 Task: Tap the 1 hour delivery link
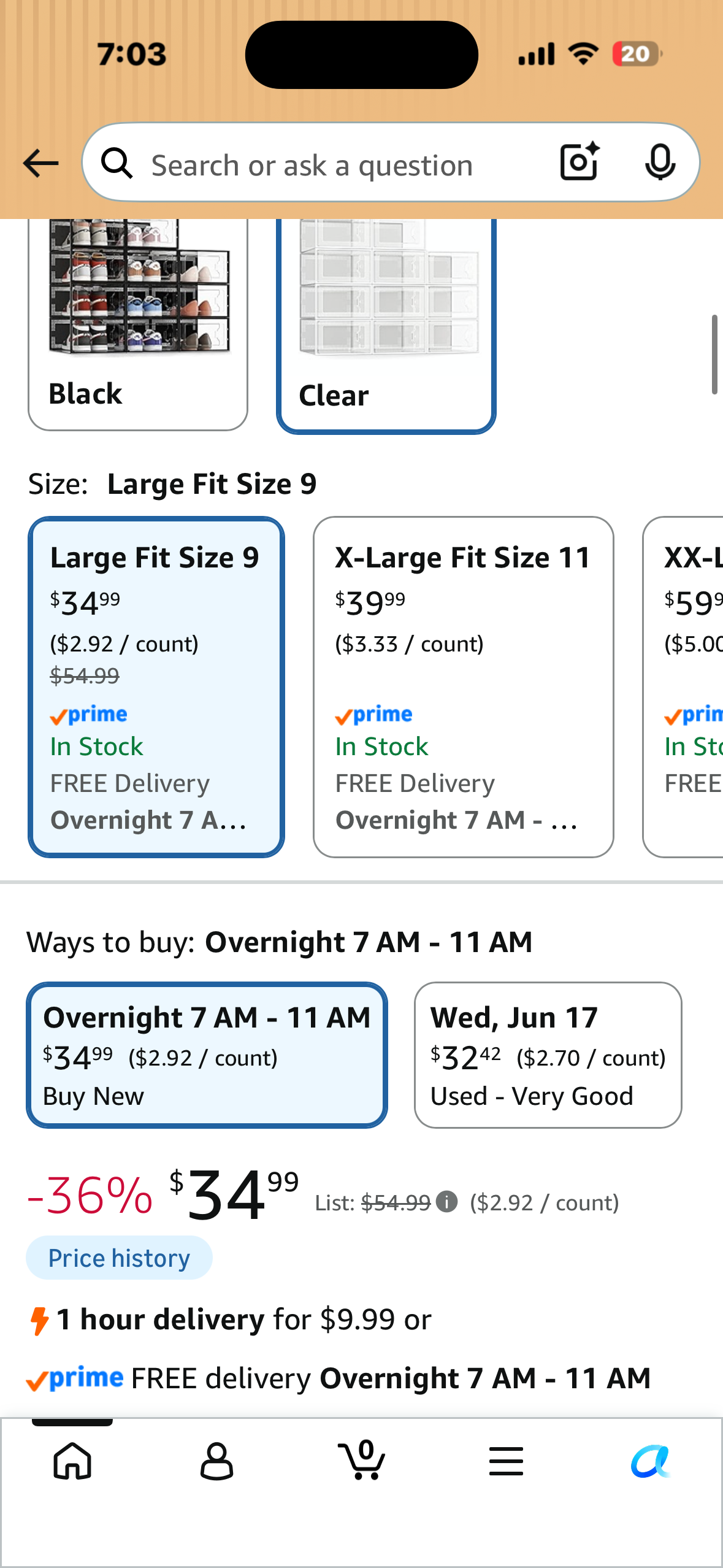click(x=161, y=1319)
